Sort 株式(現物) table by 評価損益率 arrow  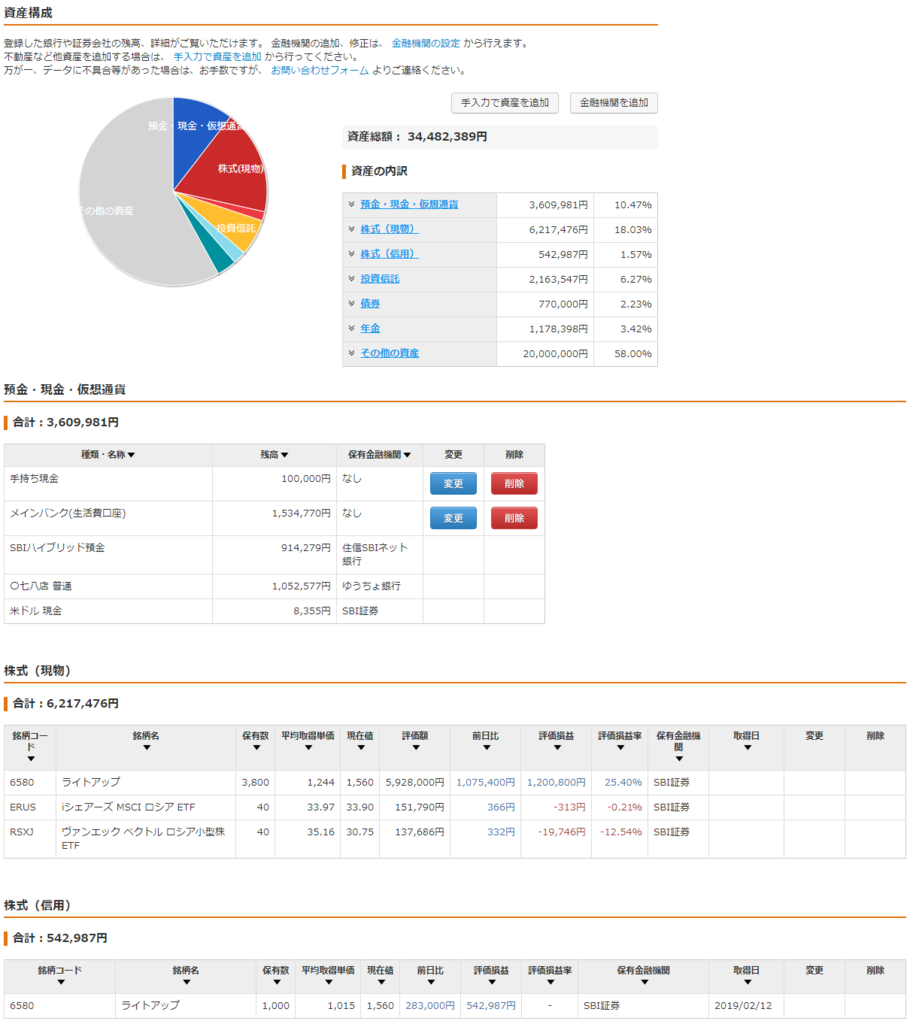(x=620, y=748)
